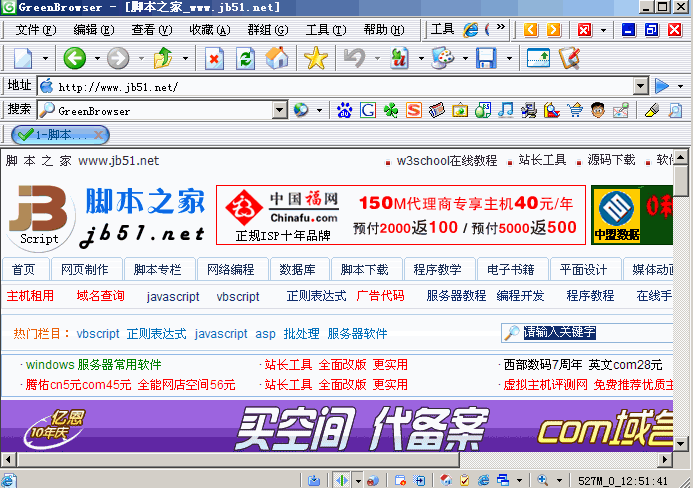The image size is (693, 488).
Task: Open dropdown beside the paint palette icon
Action: pyautogui.click(x=465, y=58)
